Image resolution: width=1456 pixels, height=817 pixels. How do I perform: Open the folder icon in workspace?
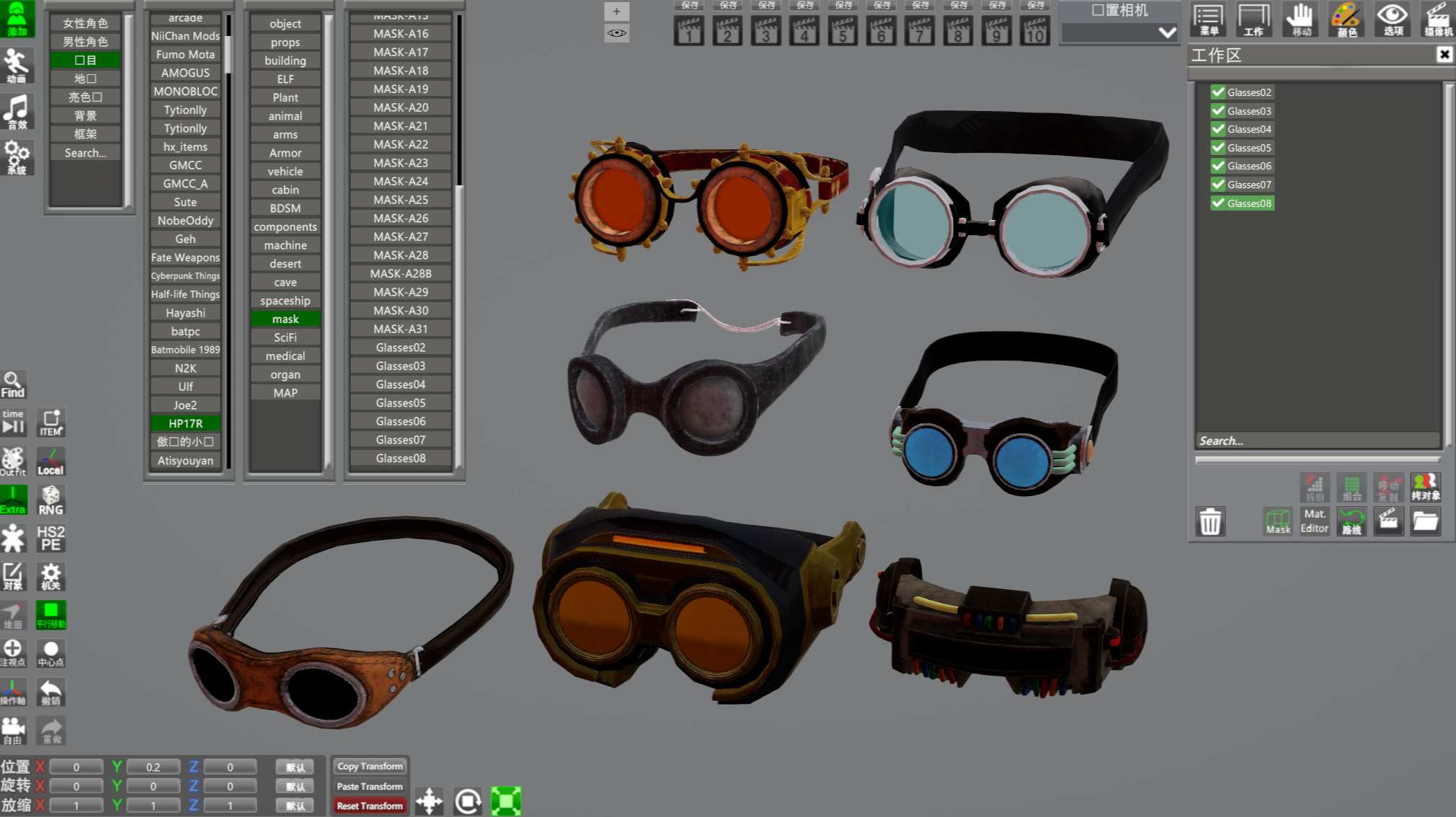1425,521
